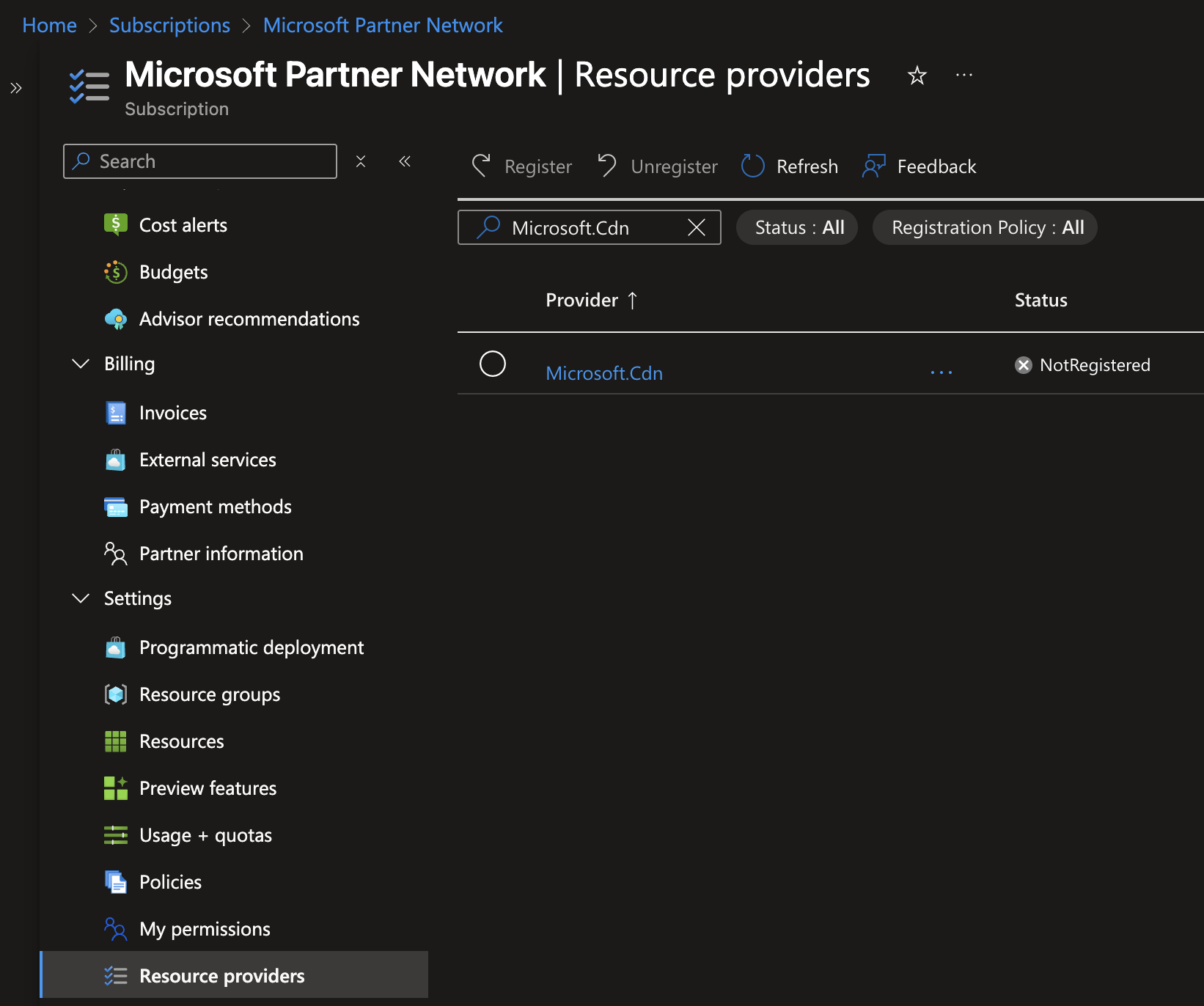This screenshot has width=1204, height=1006.
Task: Favorite this page with the star icon
Action: [917, 75]
